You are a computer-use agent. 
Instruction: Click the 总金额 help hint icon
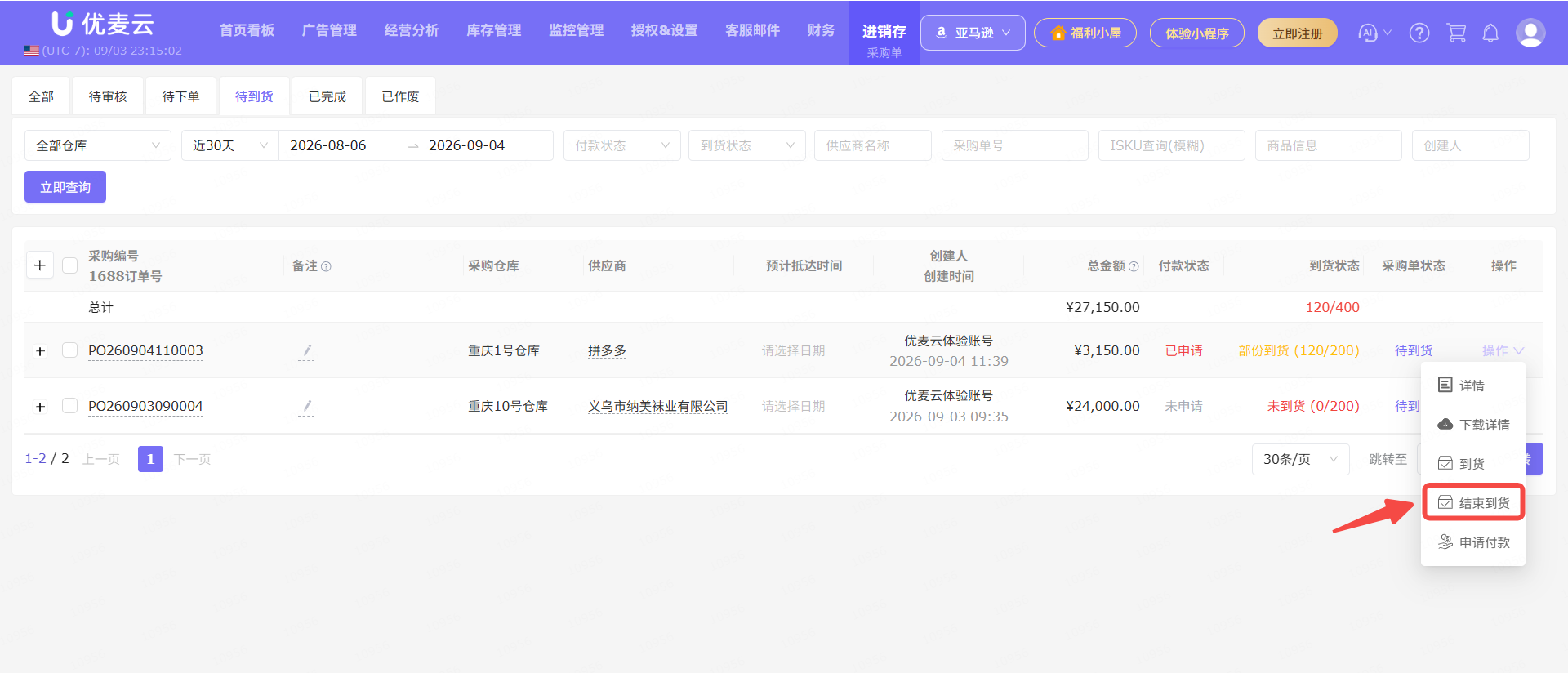click(x=1134, y=266)
